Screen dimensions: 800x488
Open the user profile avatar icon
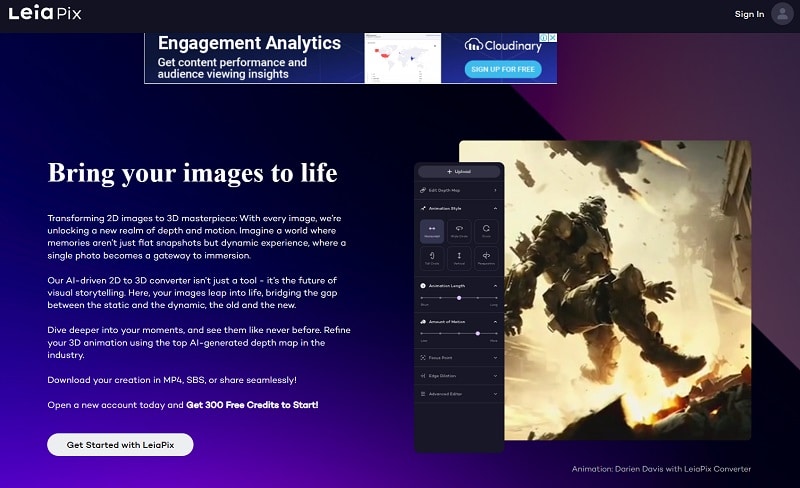point(782,14)
